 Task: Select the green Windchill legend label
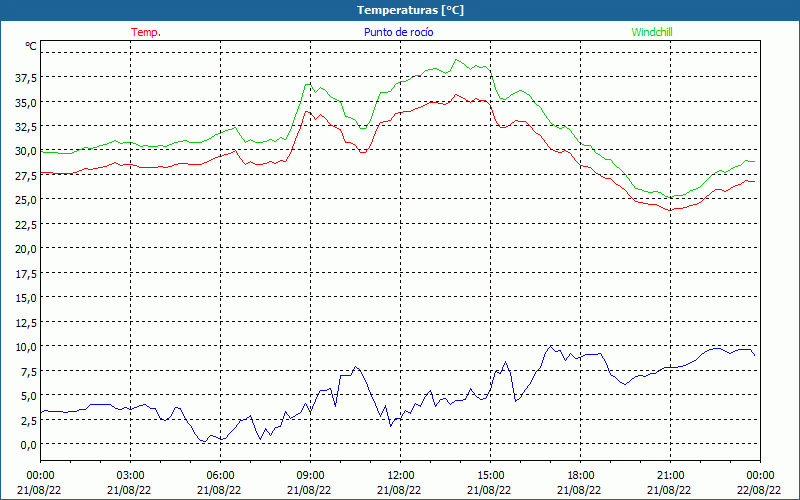tap(652, 32)
